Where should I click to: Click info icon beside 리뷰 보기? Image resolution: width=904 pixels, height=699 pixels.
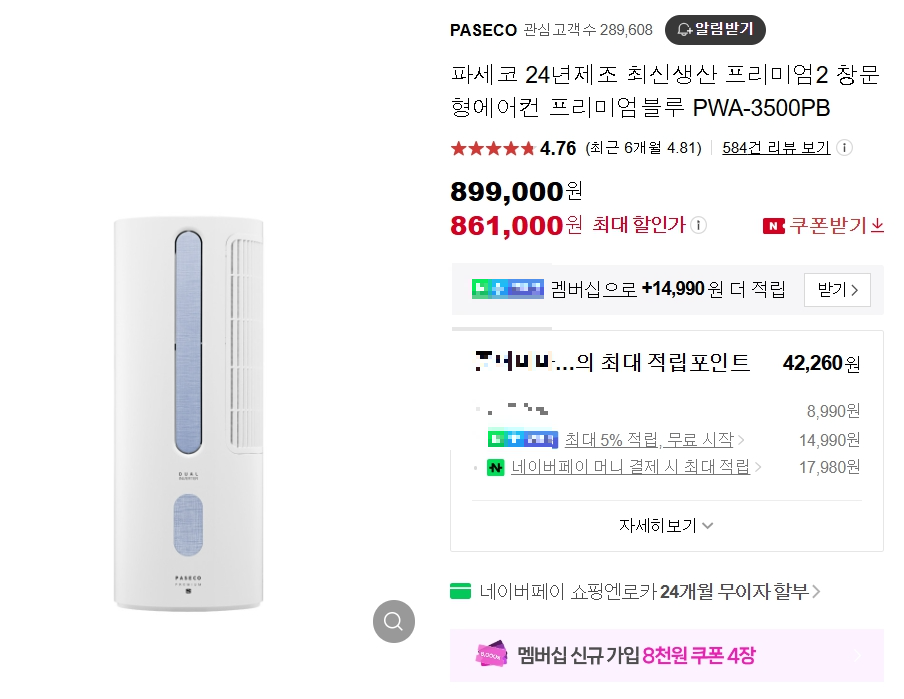[845, 147]
